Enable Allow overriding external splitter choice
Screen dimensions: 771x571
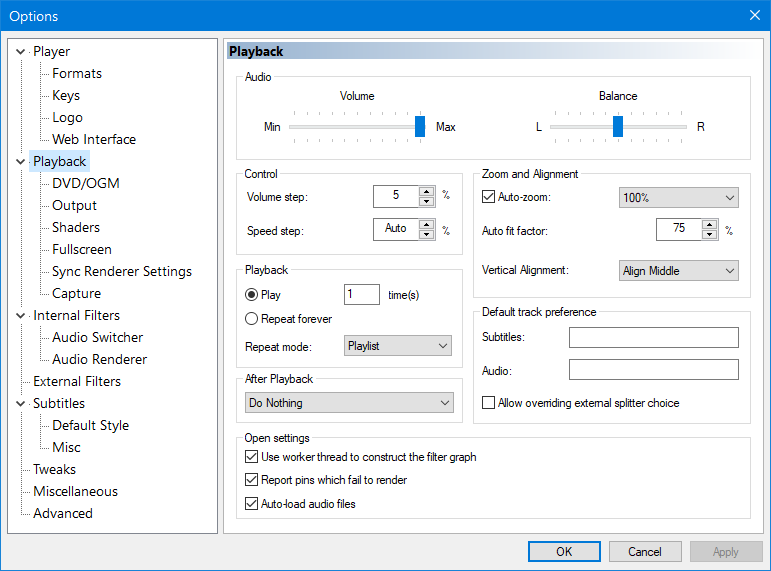[x=488, y=403]
